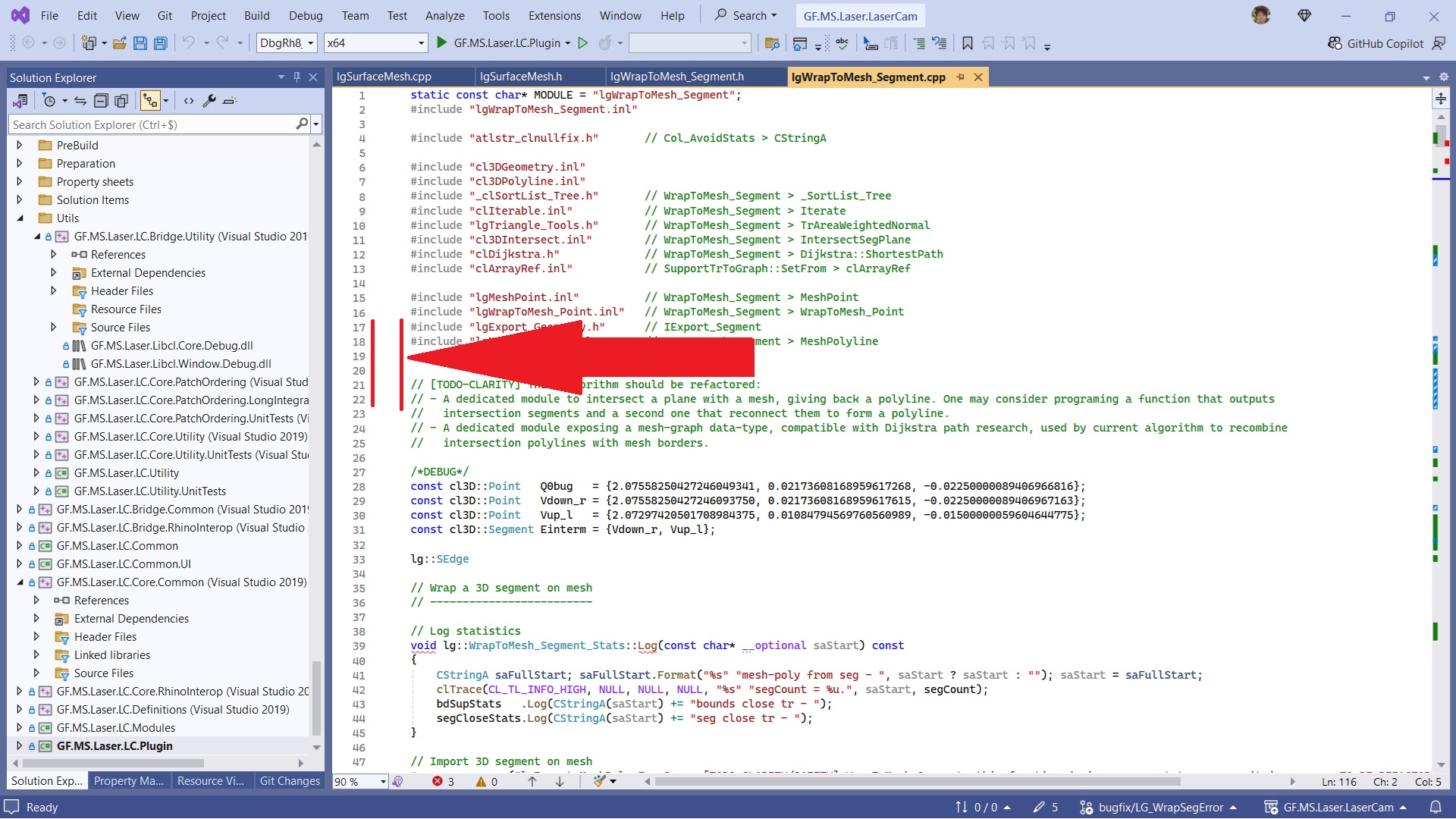
Task: Switch to lgSurfaceMesh.cpp tab
Action: coord(384,77)
